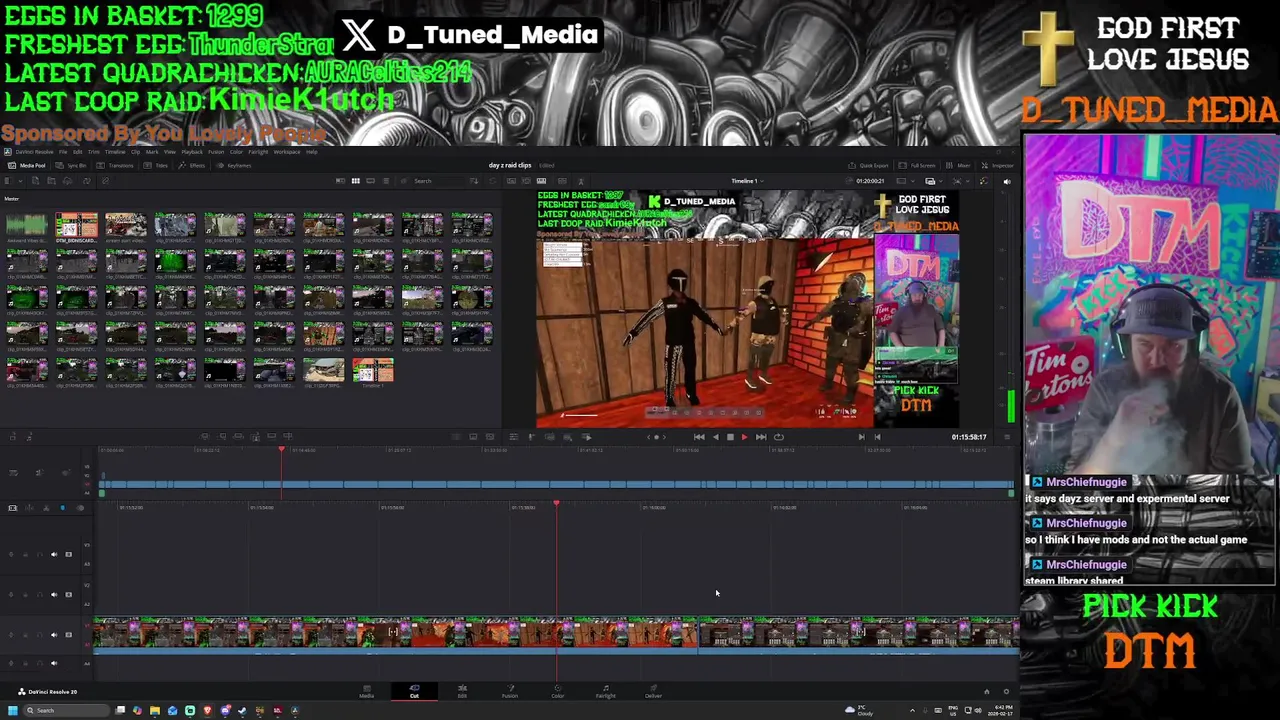Switch viewer to Full Screen
Viewport: 1280px width, 720px height.
(919, 165)
